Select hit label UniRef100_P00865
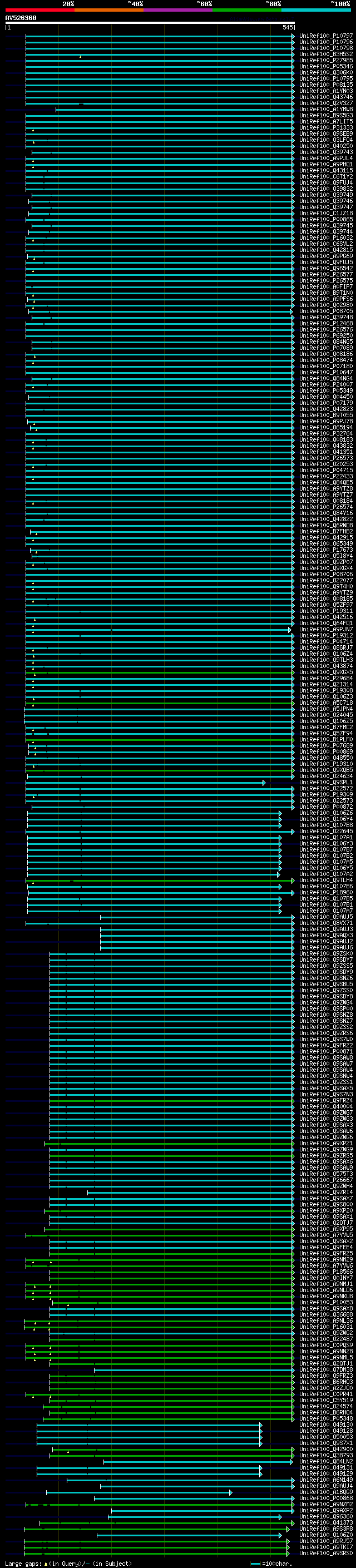Screen dimensions: 356x1568 point(326,219)
